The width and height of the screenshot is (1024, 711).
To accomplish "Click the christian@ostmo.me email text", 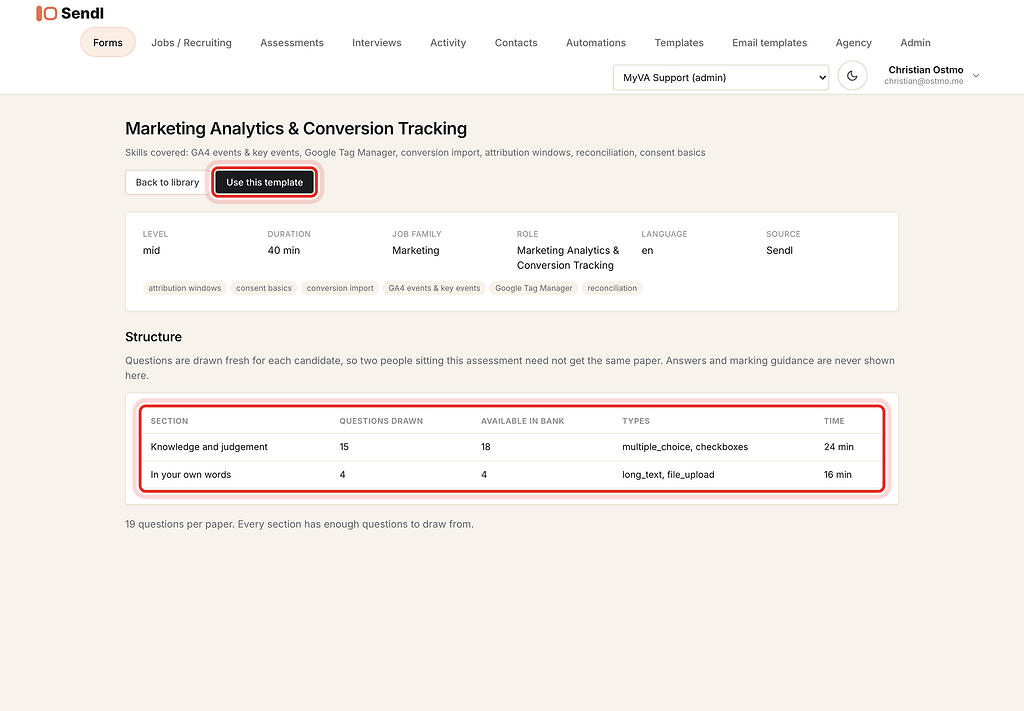I will tap(923, 82).
